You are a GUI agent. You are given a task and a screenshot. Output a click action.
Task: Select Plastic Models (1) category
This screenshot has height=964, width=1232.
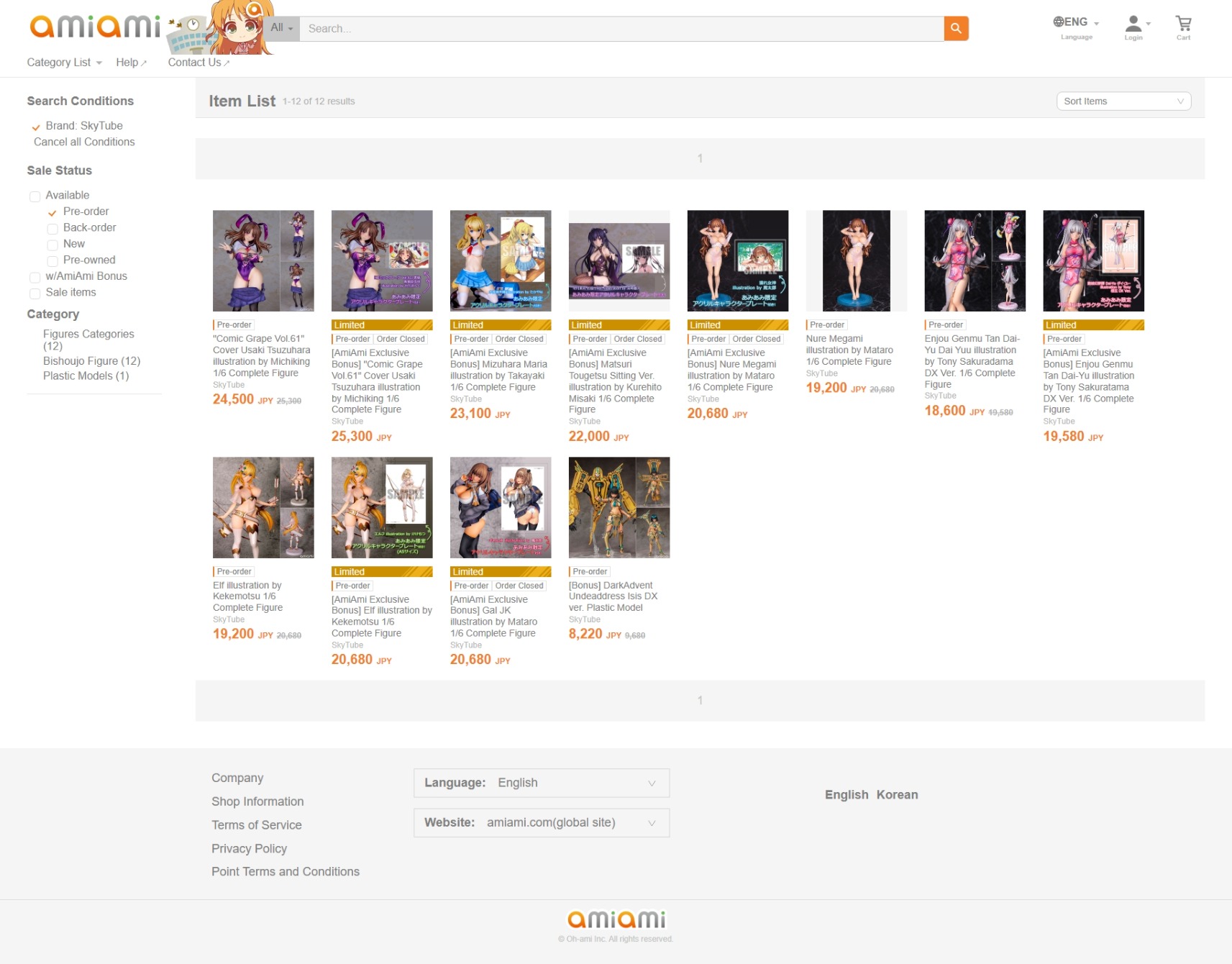point(86,376)
